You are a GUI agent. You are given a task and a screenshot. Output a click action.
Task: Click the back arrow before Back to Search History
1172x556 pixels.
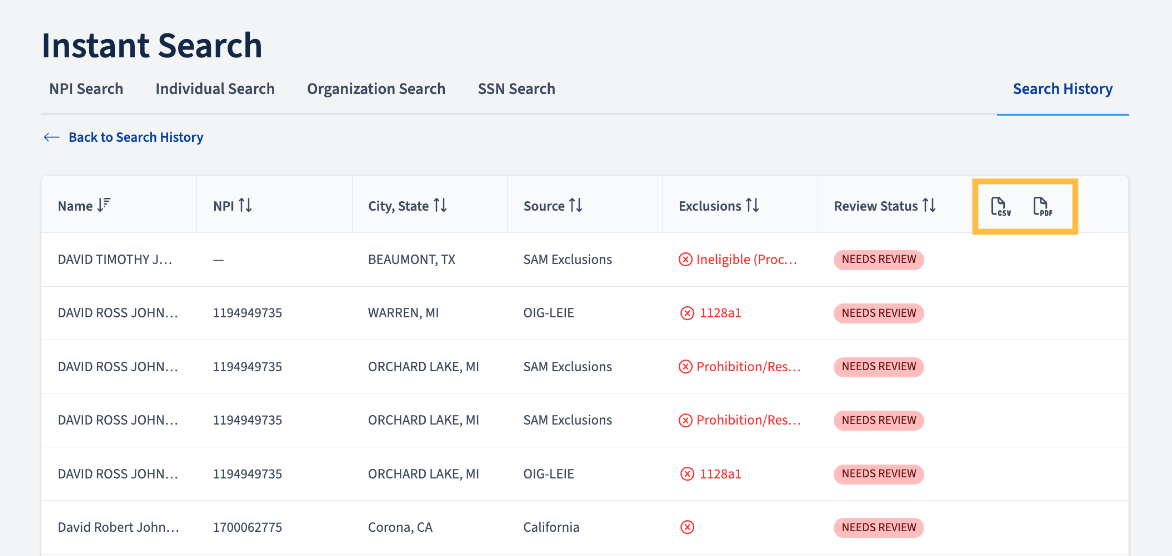click(x=51, y=138)
